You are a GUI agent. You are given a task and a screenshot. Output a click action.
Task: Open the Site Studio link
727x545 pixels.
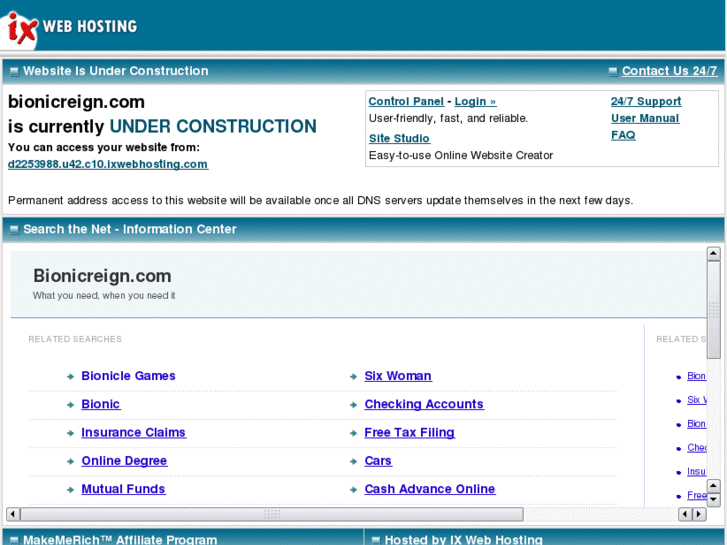[399, 138]
